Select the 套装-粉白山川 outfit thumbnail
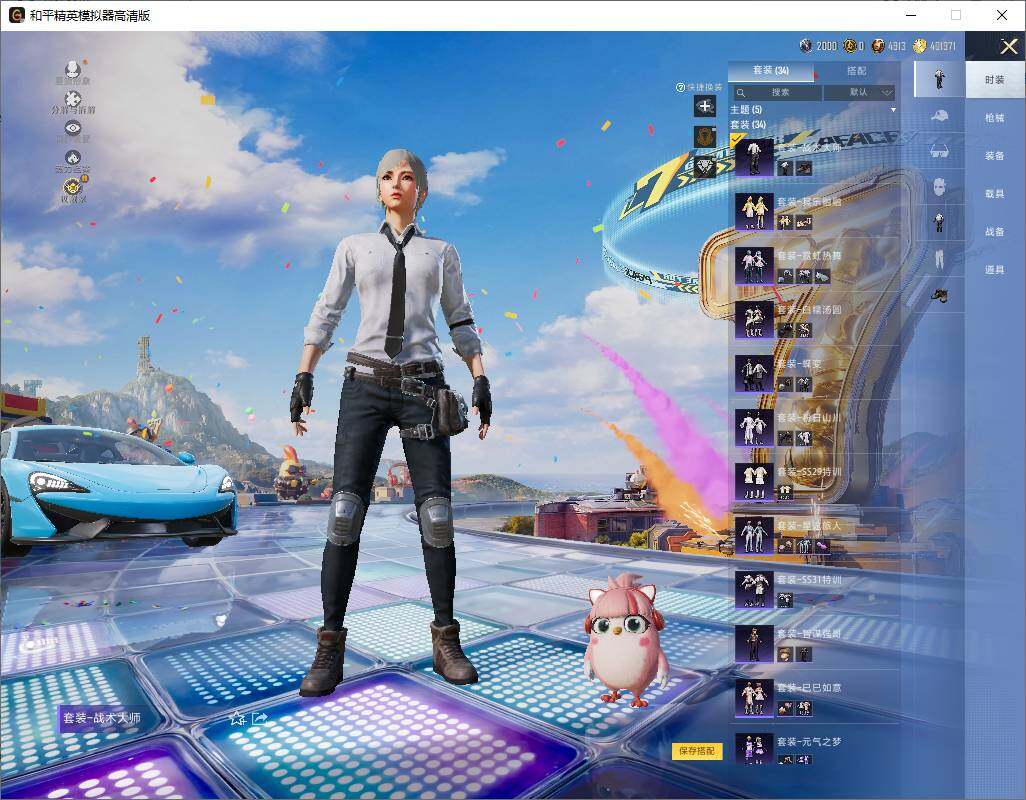Viewport: 1026px width, 800px height. tap(754, 428)
